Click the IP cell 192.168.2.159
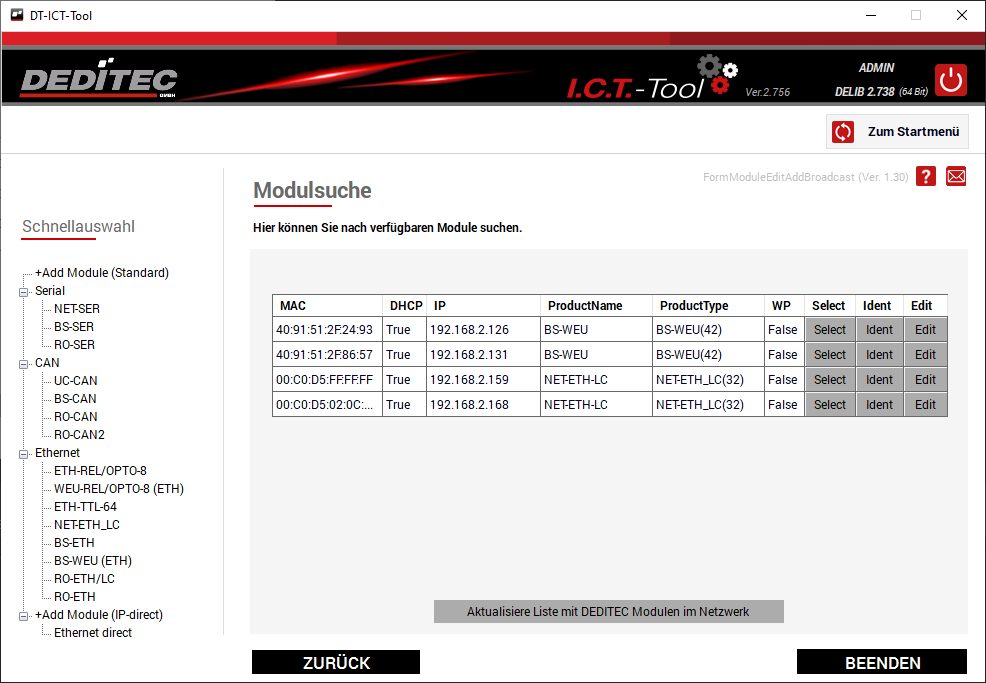Screen dimensions: 986x683 coord(469,380)
